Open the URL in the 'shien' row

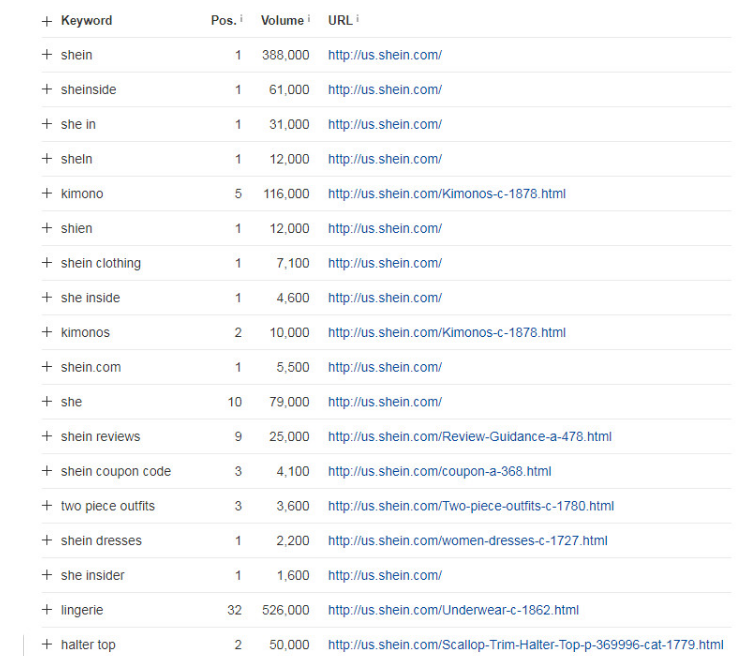click(385, 228)
